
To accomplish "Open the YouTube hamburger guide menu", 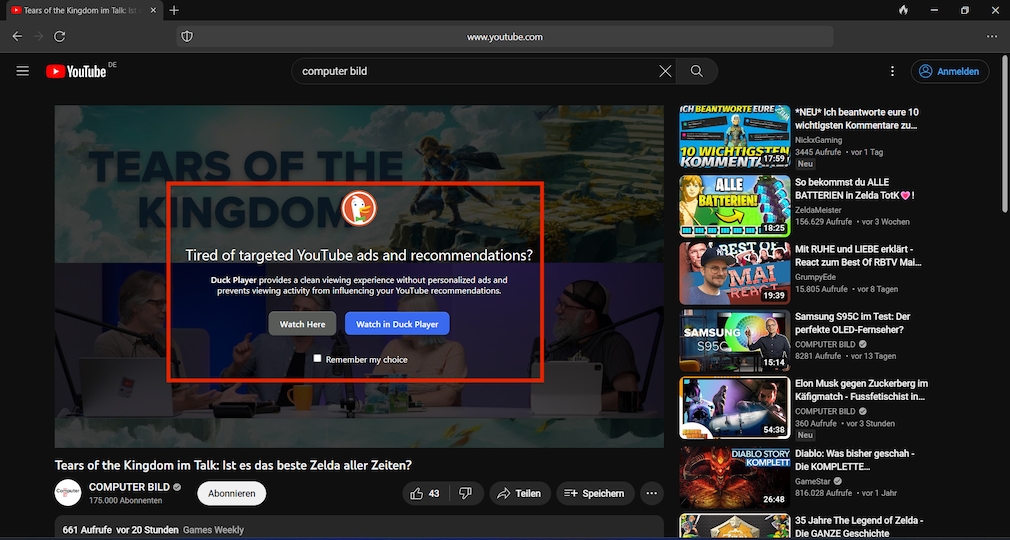I will click(22, 71).
